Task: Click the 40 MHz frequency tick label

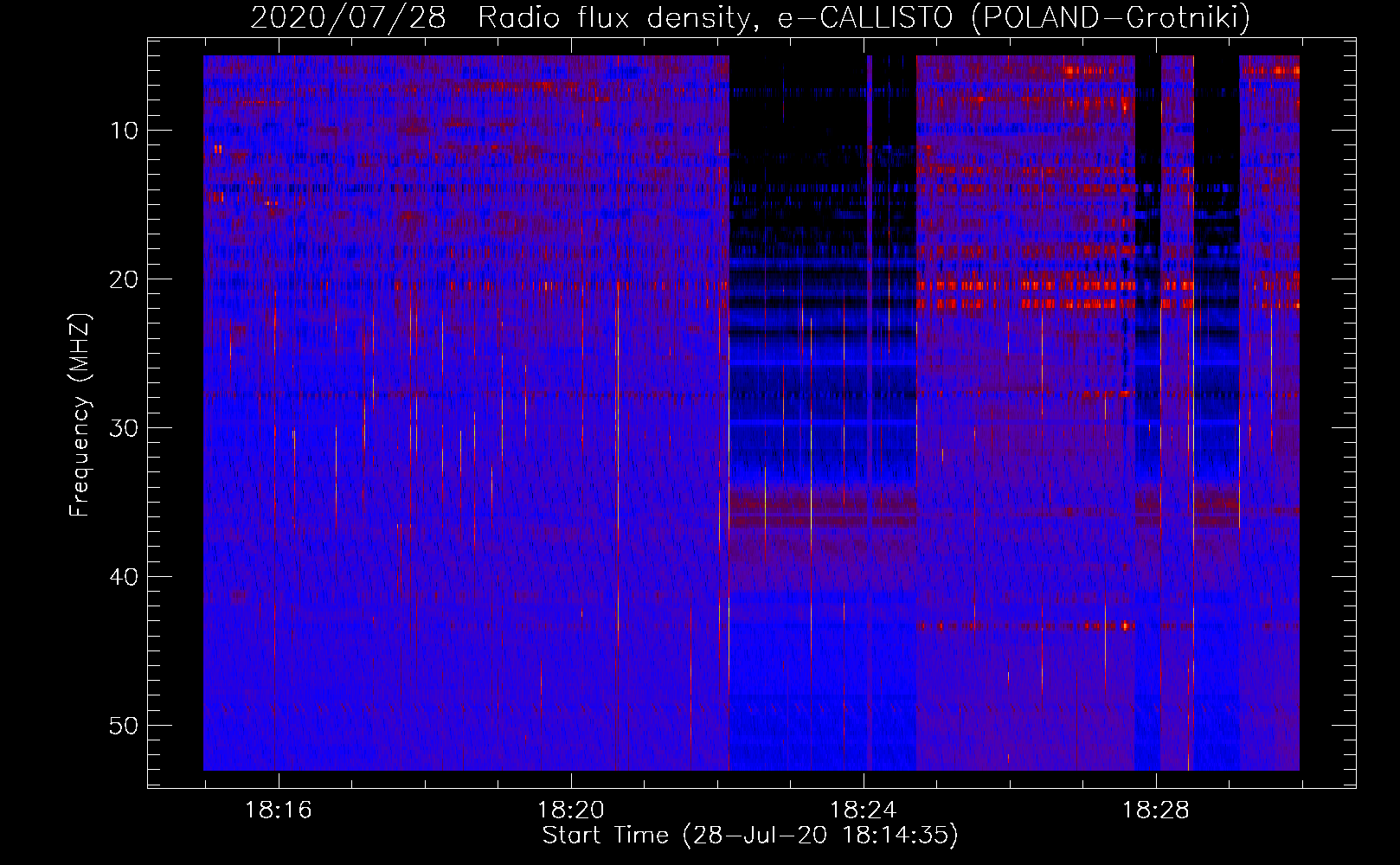Action: click(x=124, y=577)
